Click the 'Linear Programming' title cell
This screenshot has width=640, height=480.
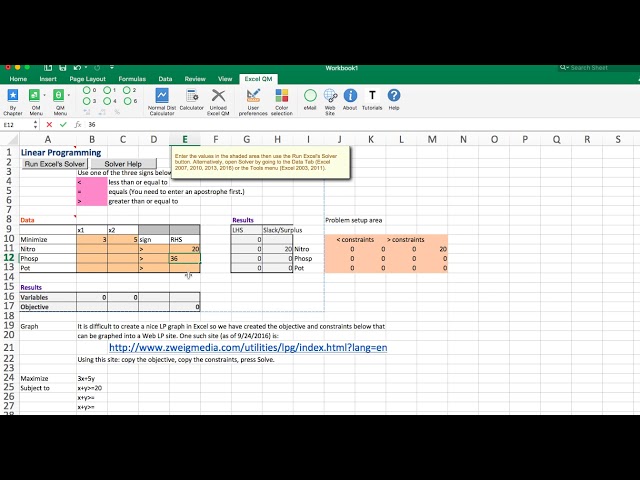pos(61,153)
